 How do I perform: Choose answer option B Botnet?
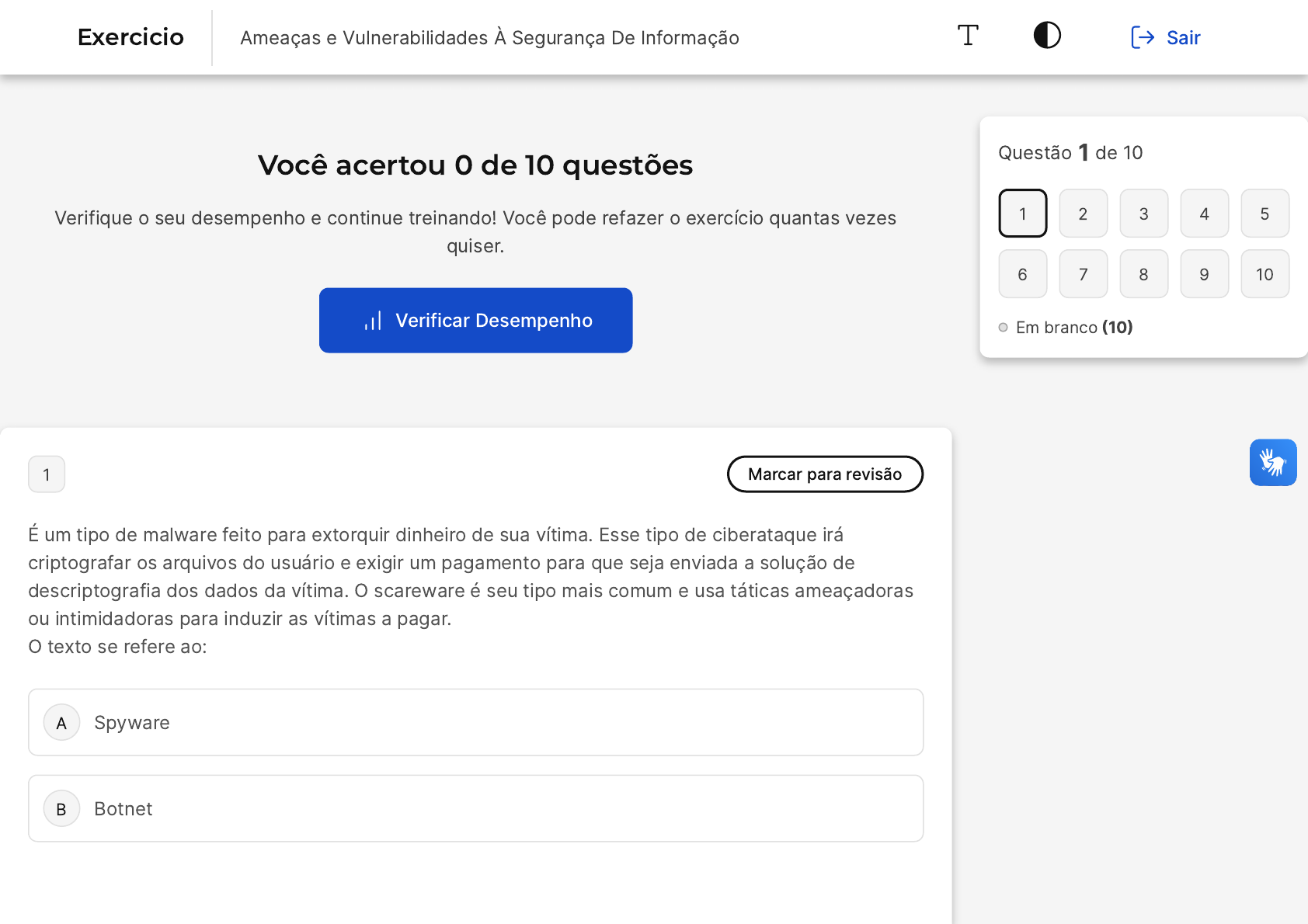click(x=475, y=808)
